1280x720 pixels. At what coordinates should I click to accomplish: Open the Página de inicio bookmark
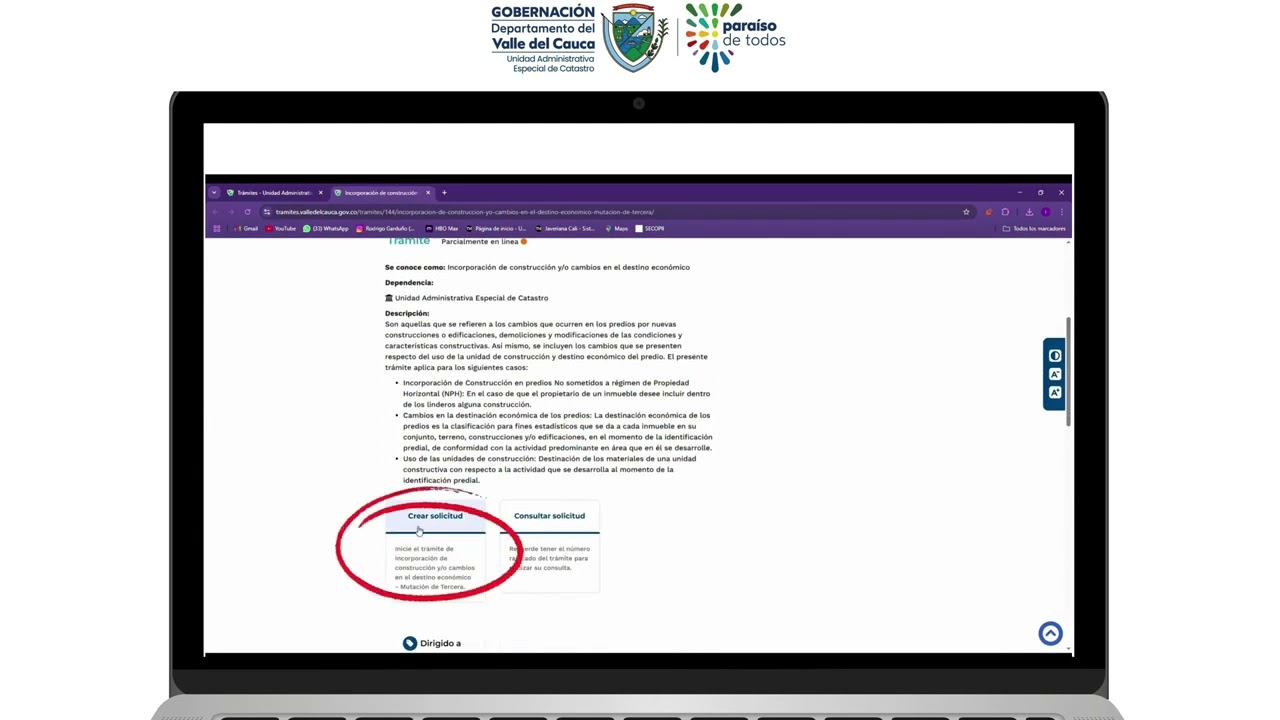495,228
